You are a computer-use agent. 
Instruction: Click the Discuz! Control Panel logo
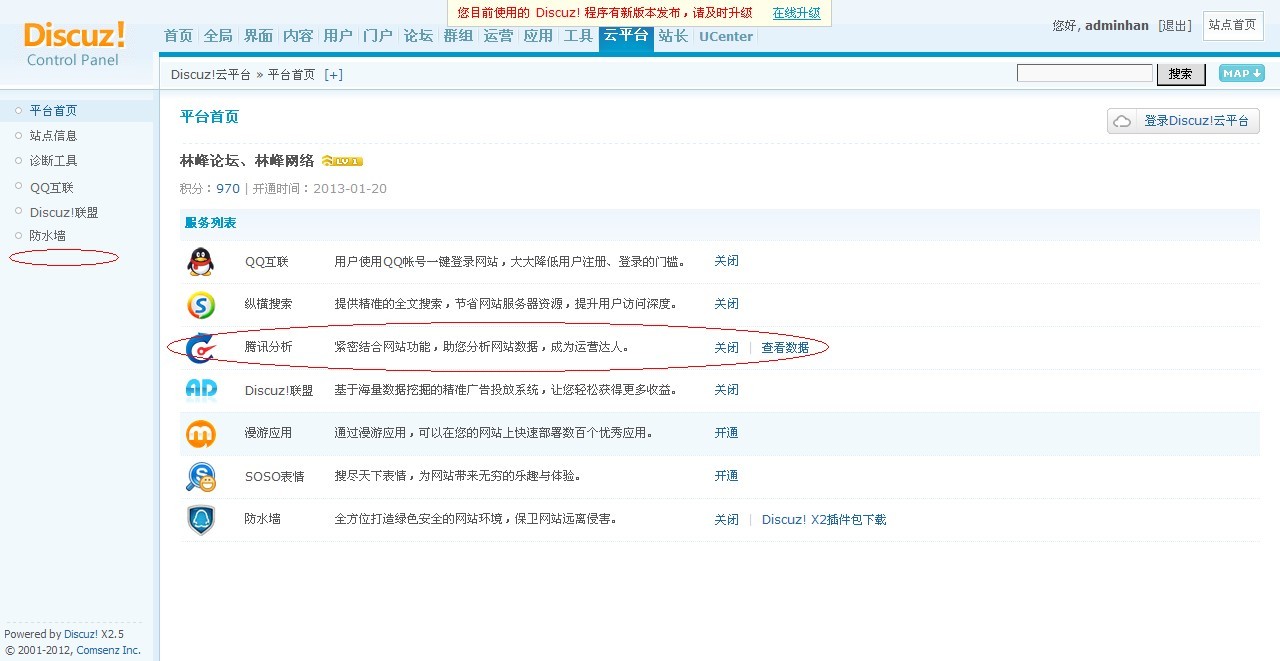pyautogui.click(x=74, y=45)
